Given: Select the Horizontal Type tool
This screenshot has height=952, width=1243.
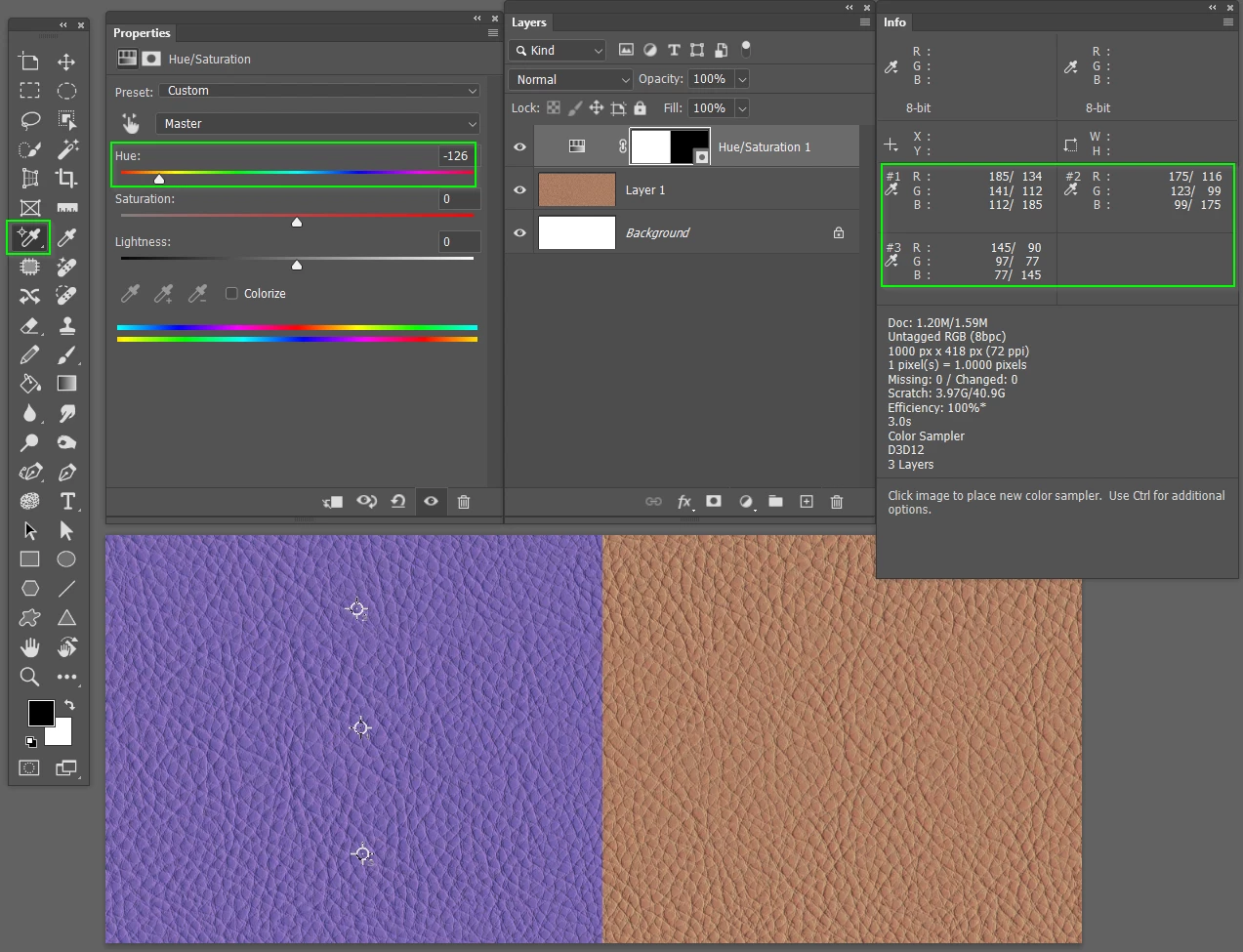Looking at the screenshot, I should click(66, 501).
